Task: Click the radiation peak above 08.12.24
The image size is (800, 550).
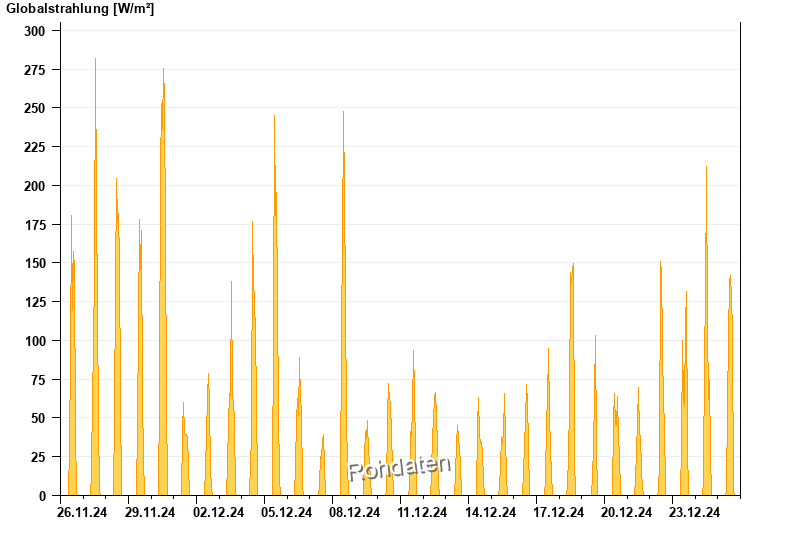Action: (344, 303)
